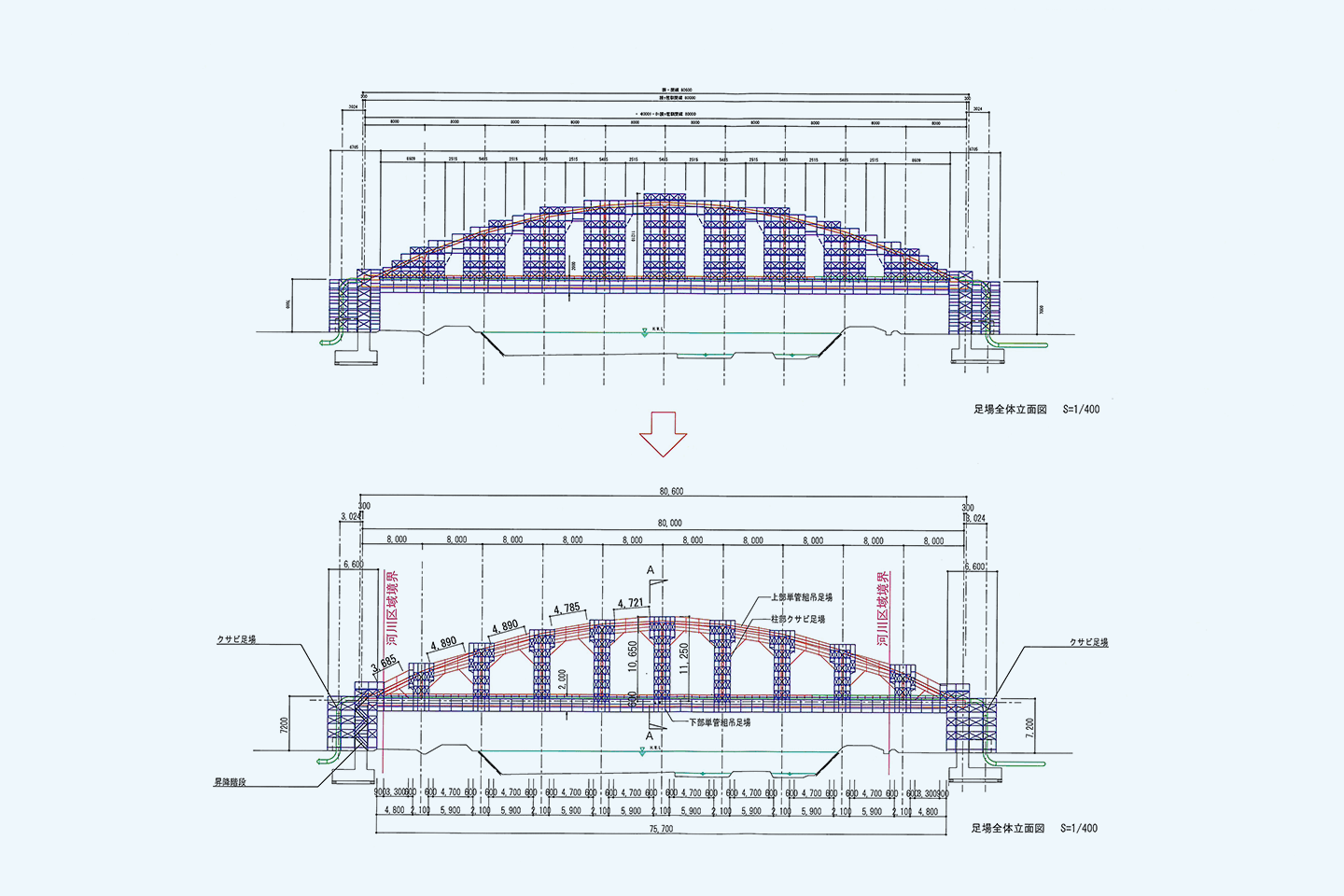Click the 上部単管組吊足場 annotation
This screenshot has height=896, width=1344.
point(801,596)
